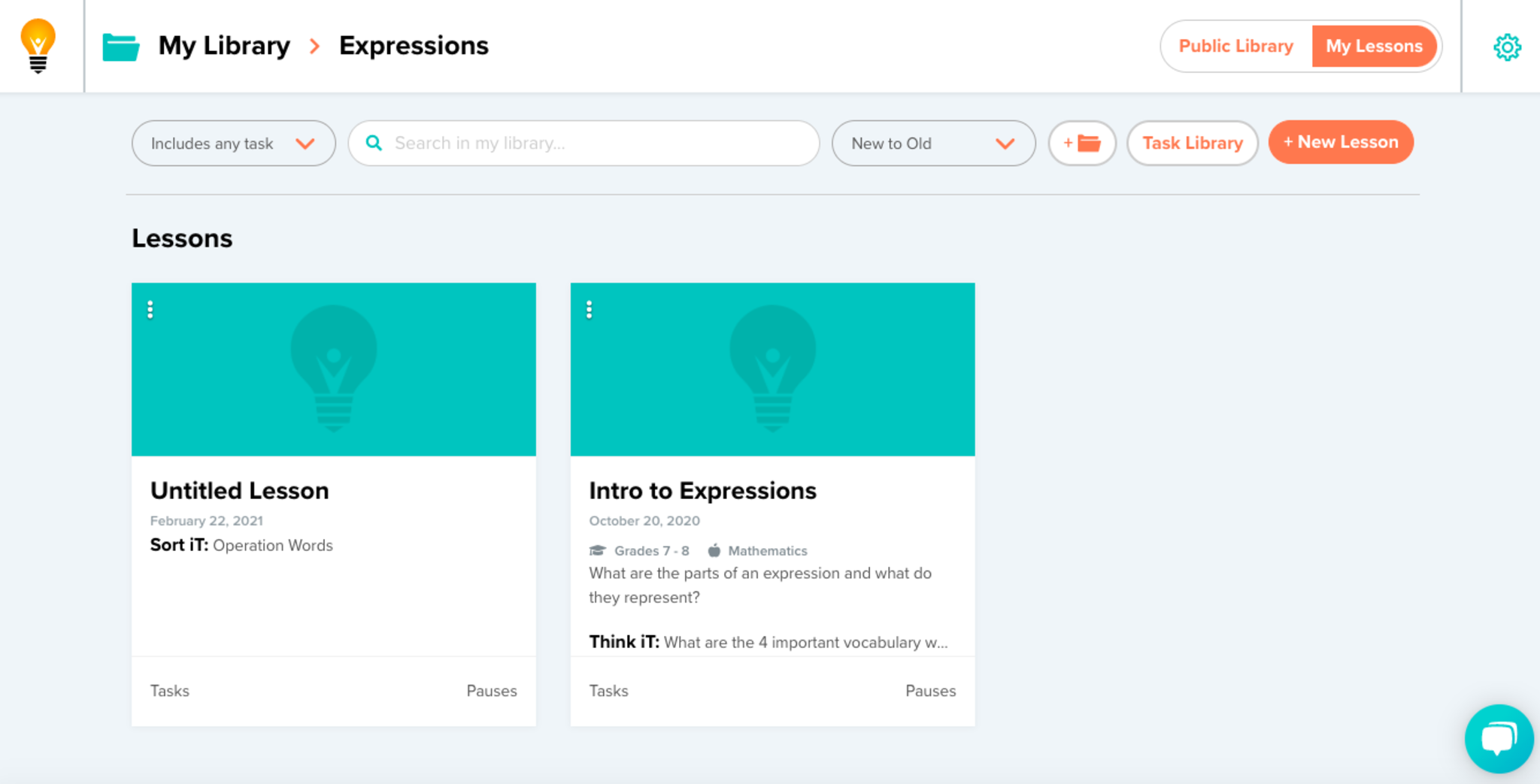The width and height of the screenshot is (1540, 784).
Task: Open the settings gear icon
Action: [x=1506, y=47]
